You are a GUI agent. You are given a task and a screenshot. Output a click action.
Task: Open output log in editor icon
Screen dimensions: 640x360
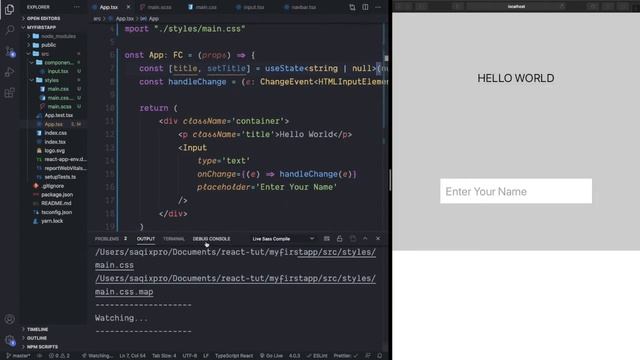353,239
